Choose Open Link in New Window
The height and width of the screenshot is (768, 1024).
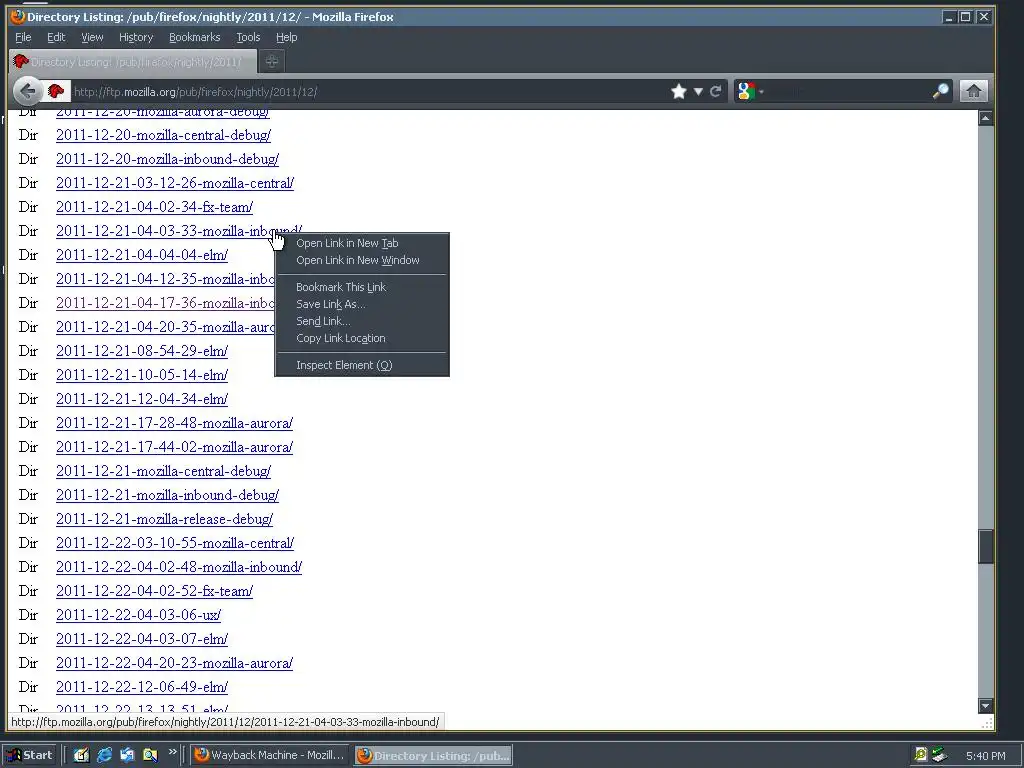pyautogui.click(x=362, y=260)
